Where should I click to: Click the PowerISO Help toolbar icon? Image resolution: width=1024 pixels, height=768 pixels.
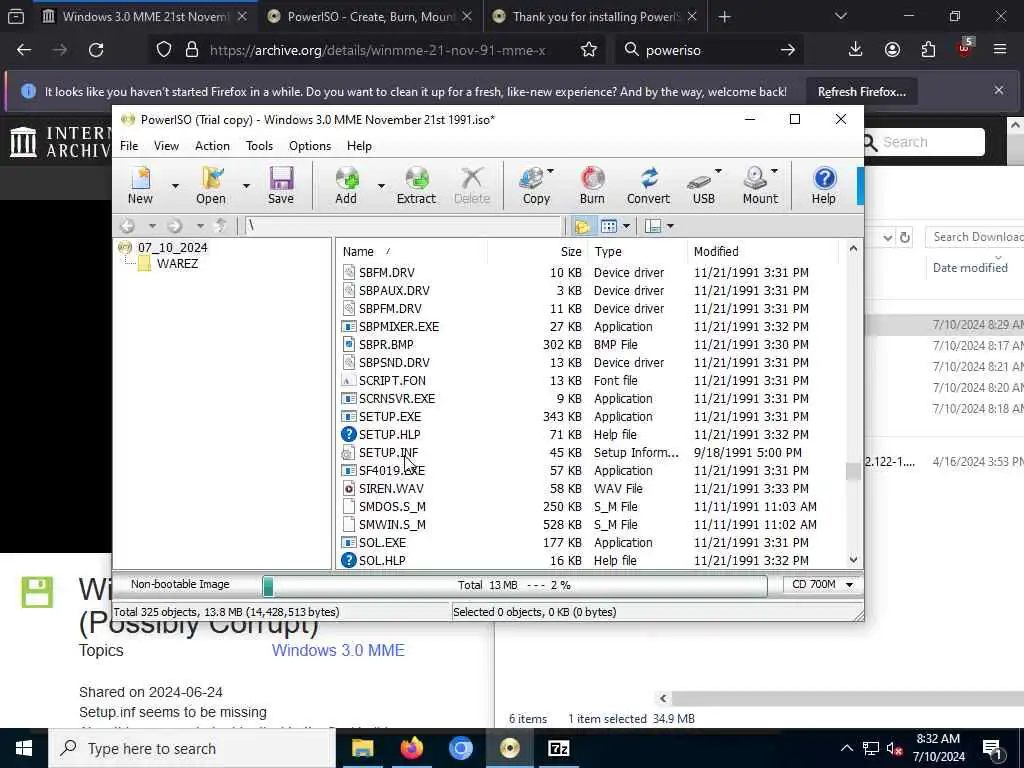pyautogui.click(x=824, y=185)
